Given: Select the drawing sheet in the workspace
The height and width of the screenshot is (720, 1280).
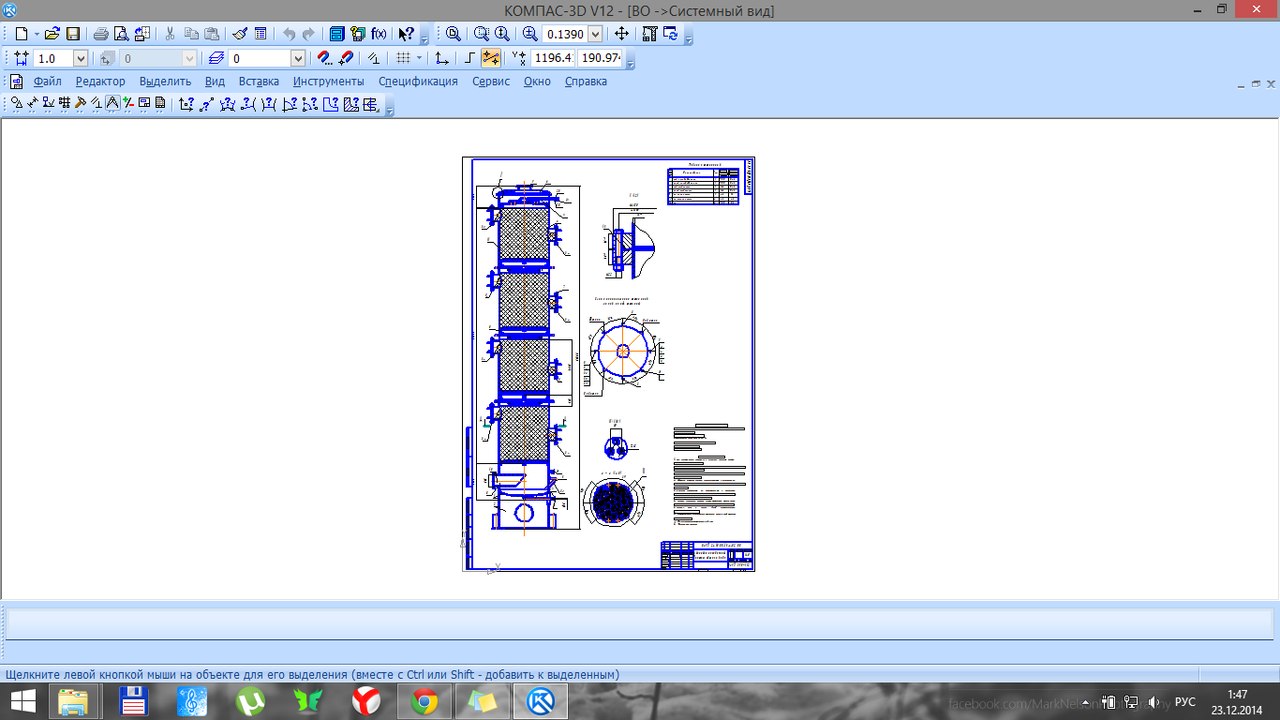Looking at the screenshot, I should point(608,364).
